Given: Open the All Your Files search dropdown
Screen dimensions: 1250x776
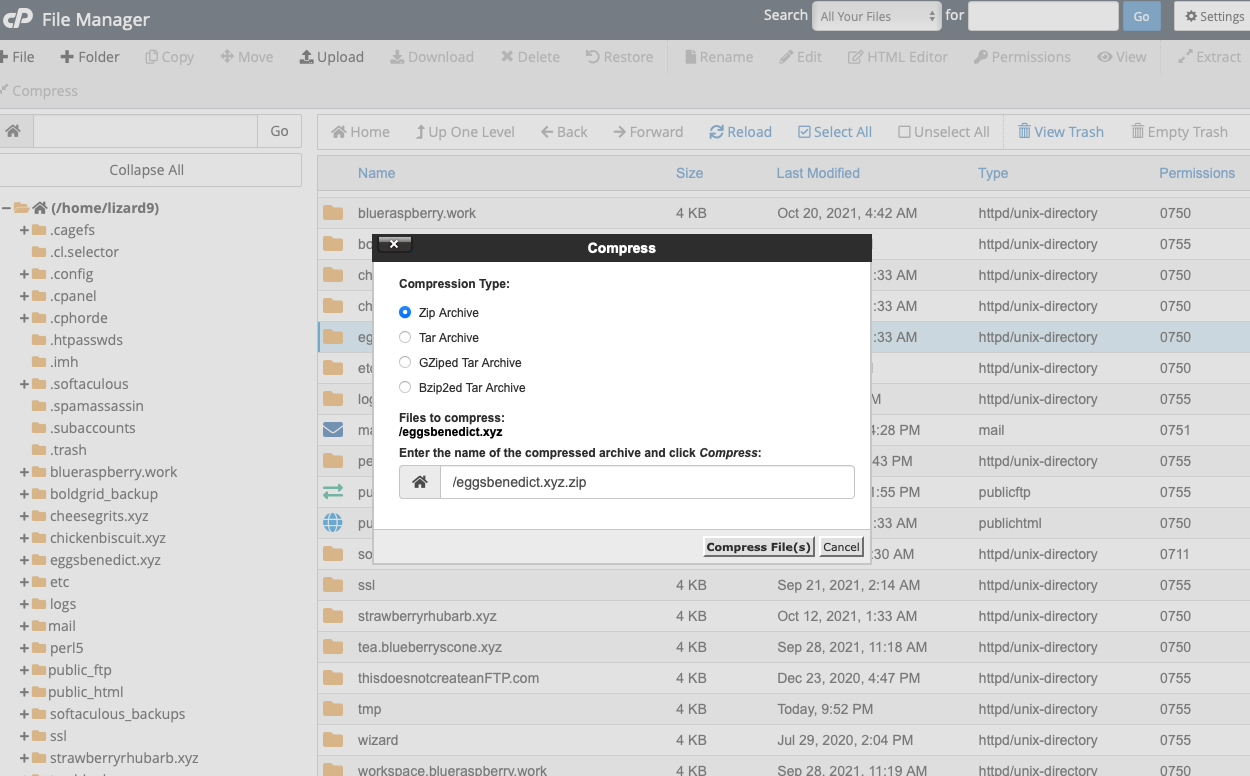Looking at the screenshot, I should click(877, 16).
